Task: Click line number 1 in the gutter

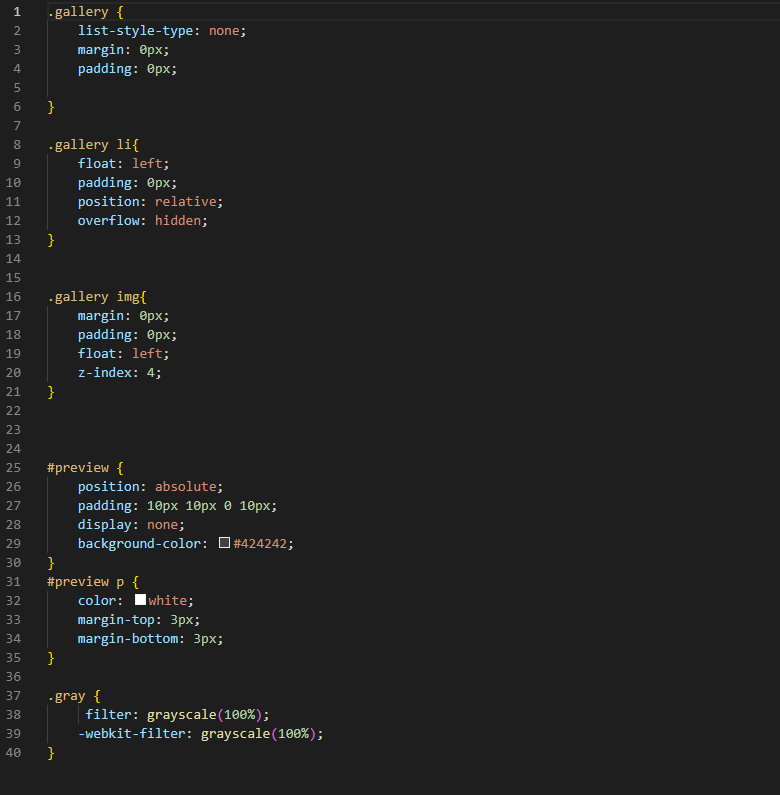Action: click(x=17, y=12)
